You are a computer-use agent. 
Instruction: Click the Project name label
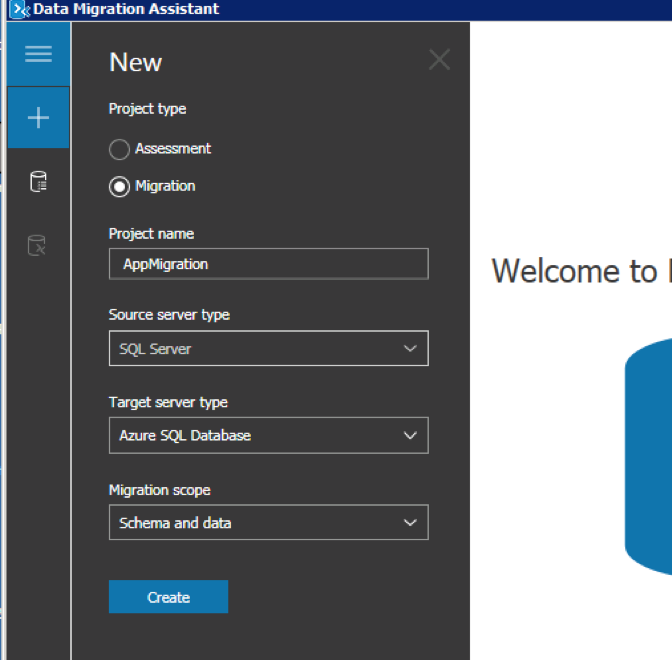click(151, 234)
